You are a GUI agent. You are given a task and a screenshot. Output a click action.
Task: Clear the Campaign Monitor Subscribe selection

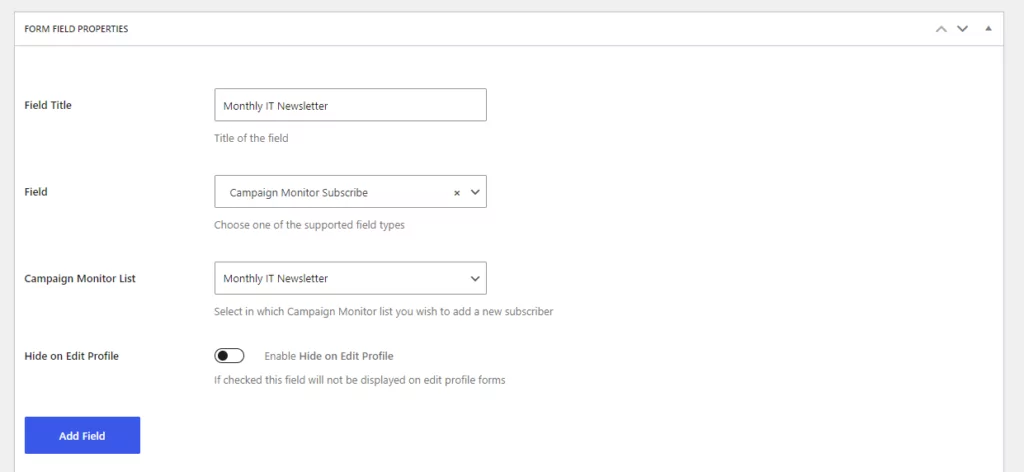pos(457,193)
